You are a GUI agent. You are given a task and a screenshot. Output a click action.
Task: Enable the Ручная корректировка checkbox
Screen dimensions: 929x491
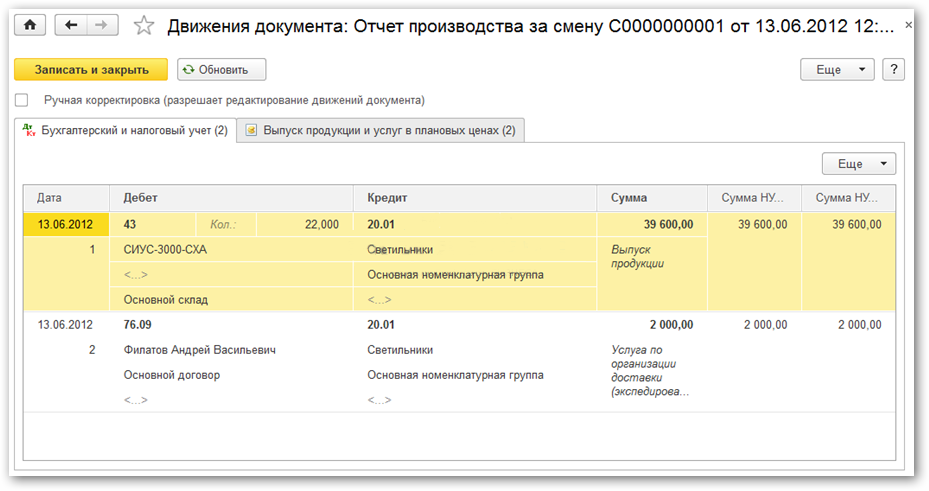(x=22, y=100)
